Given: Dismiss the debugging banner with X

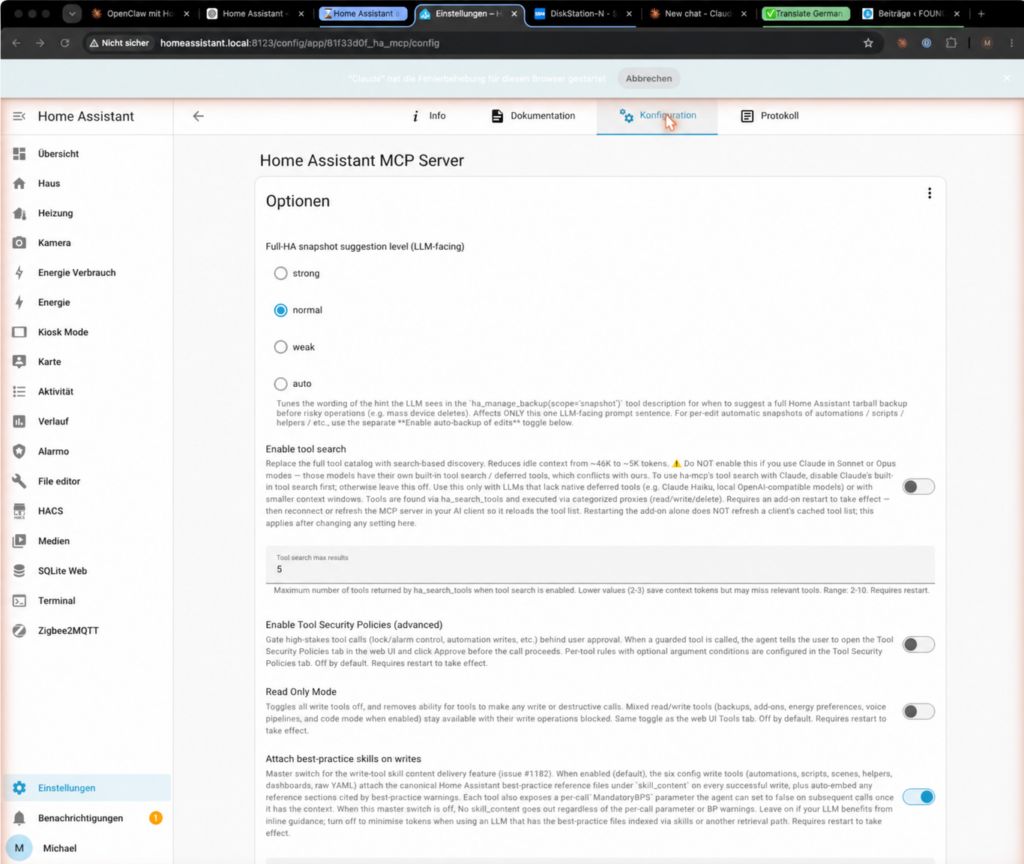Looking at the screenshot, I should coord(1006,78).
